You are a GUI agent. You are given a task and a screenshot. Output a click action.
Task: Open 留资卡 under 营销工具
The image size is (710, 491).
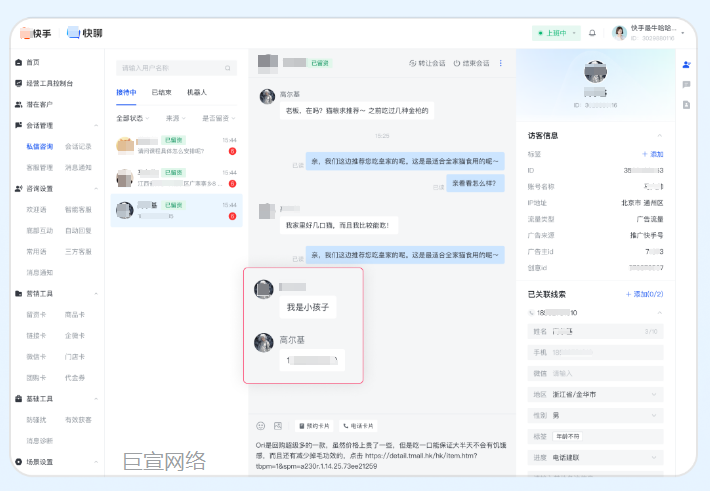pos(36,314)
